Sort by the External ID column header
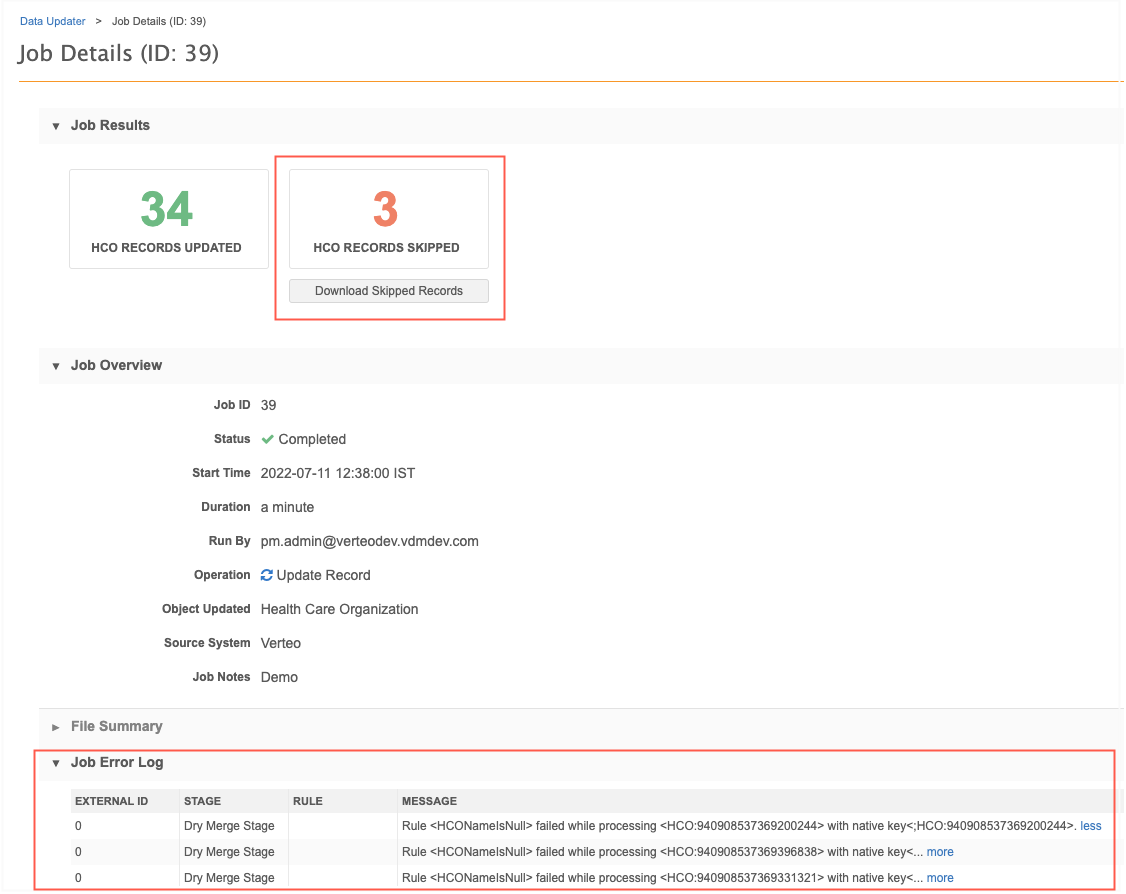 tap(112, 801)
